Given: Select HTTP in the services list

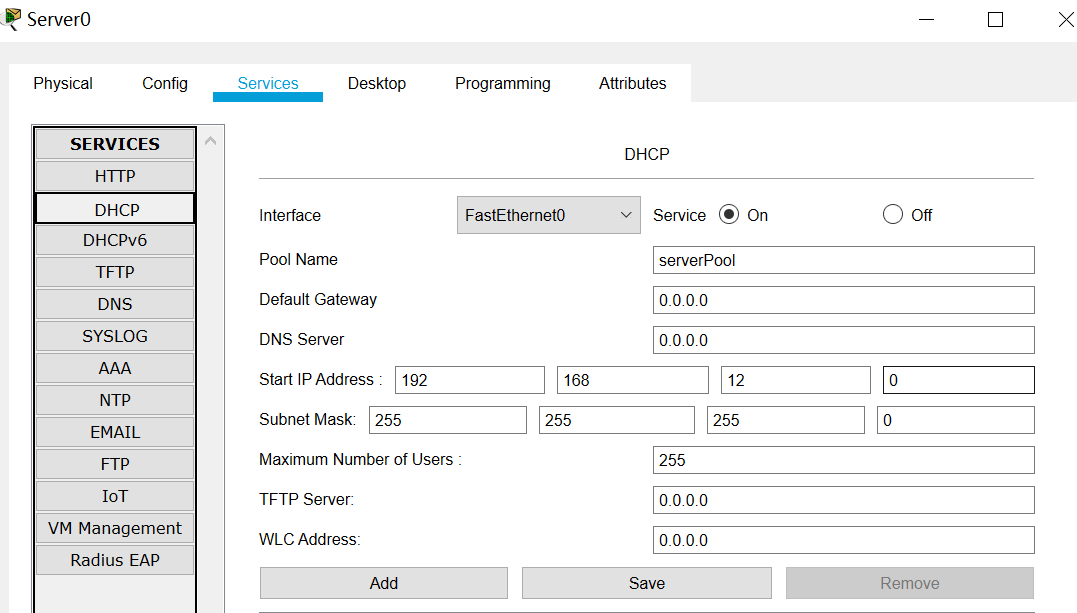Looking at the screenshot, I should (x=115, y=176).
